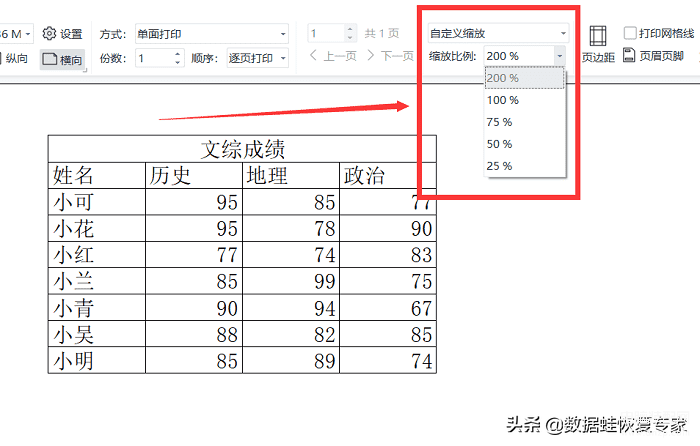Open the 顺序 逐页打印 dropdown
700x446 pixels.
[x=257, y=58]
